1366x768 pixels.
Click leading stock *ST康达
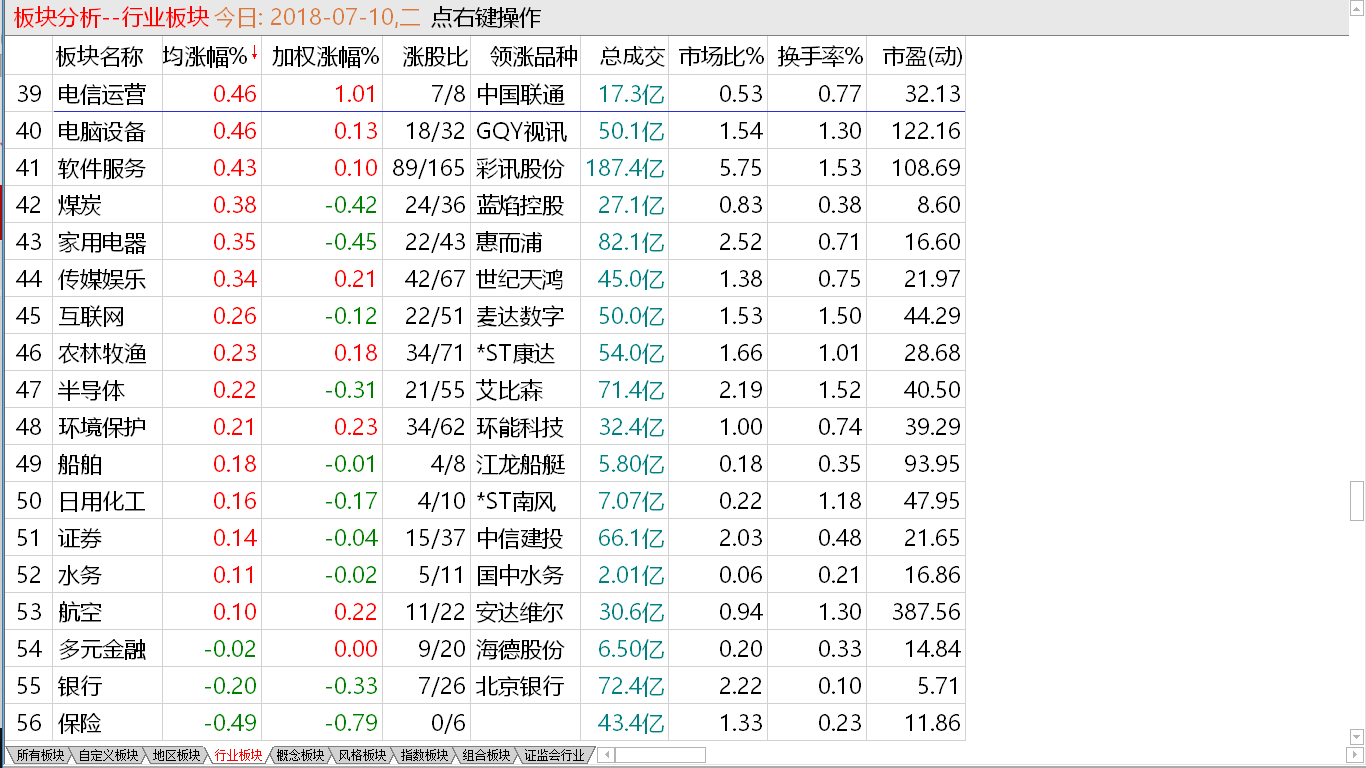click(516, 353)
